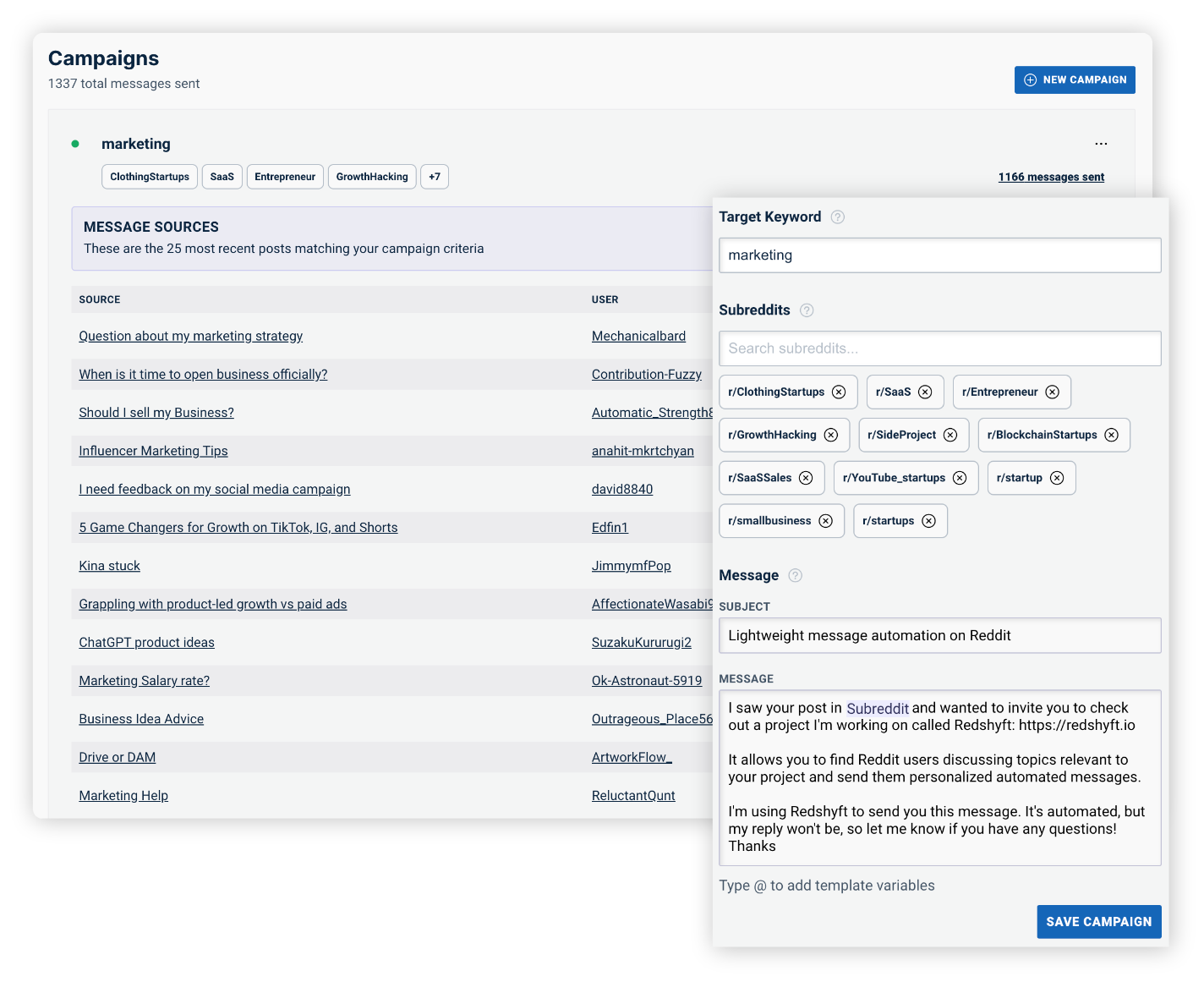Viewport: 1204px width, 982px height.
Task: View user AffectionateWasabi9 profile
Action: pos(652,604)
